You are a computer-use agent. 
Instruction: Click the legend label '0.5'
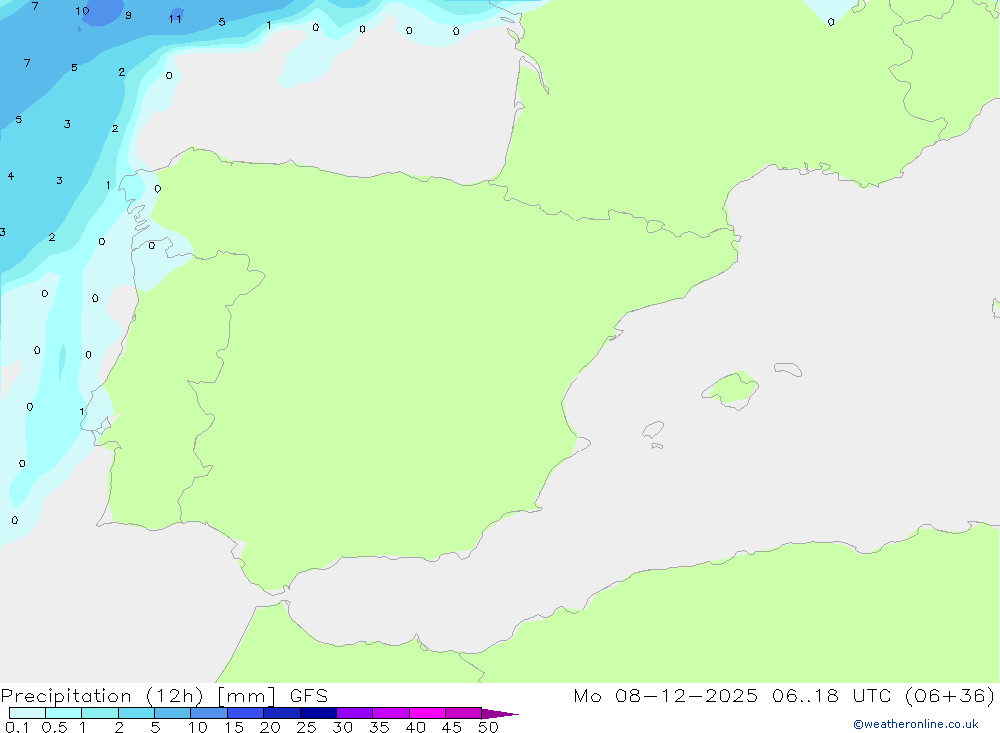point(54,727)
